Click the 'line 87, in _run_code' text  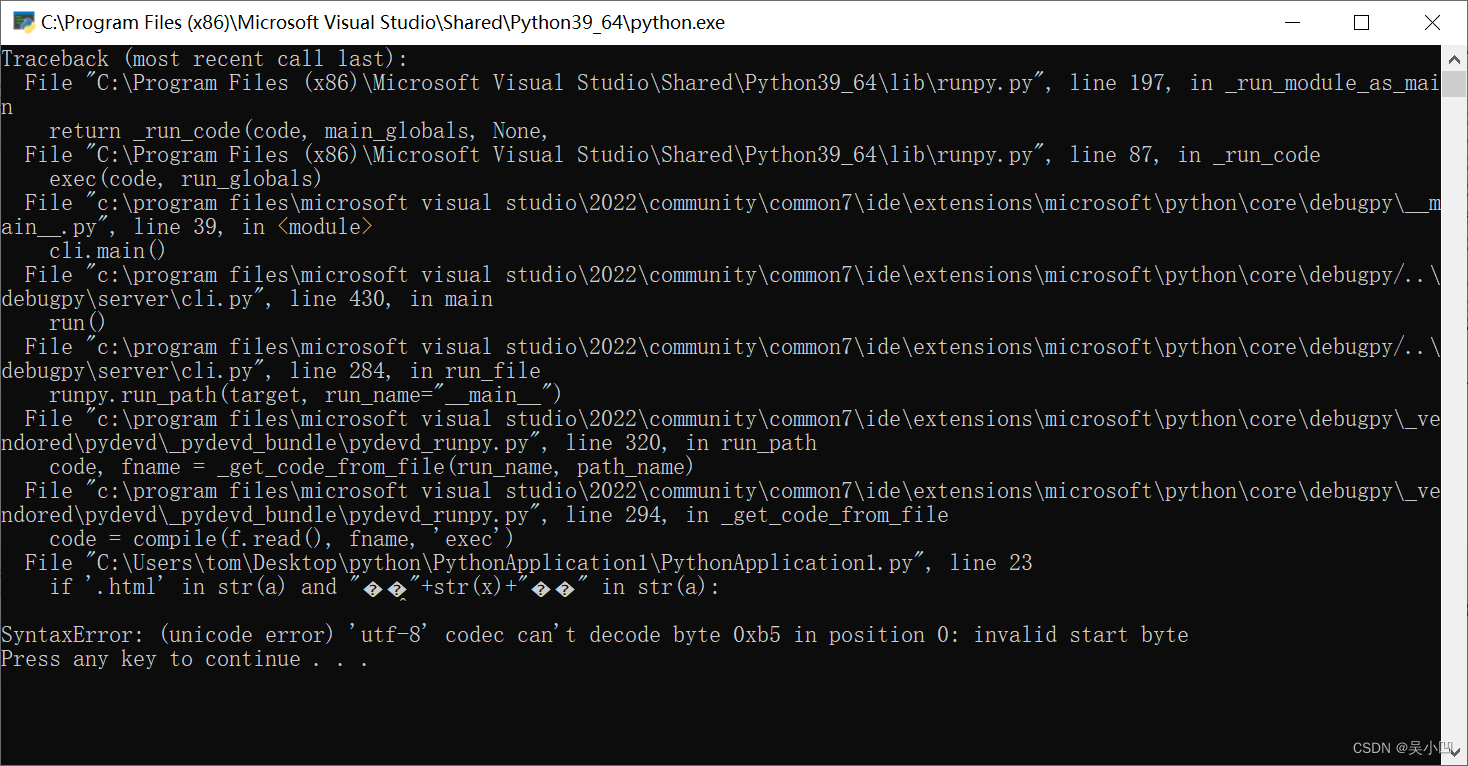click(x=1195, y=155)
